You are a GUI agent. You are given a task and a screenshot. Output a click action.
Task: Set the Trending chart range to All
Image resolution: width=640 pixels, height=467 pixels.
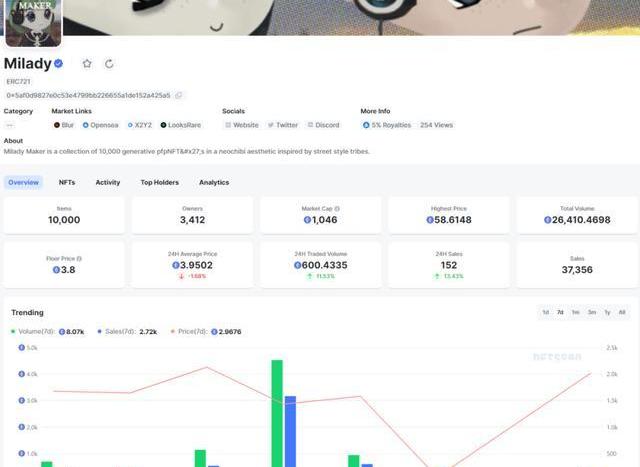622,312
